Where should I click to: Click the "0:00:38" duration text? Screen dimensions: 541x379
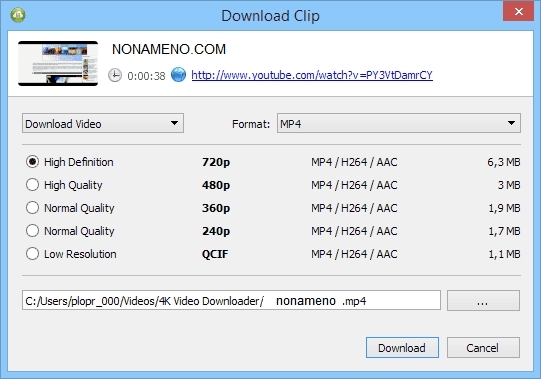tap(146, 76)
